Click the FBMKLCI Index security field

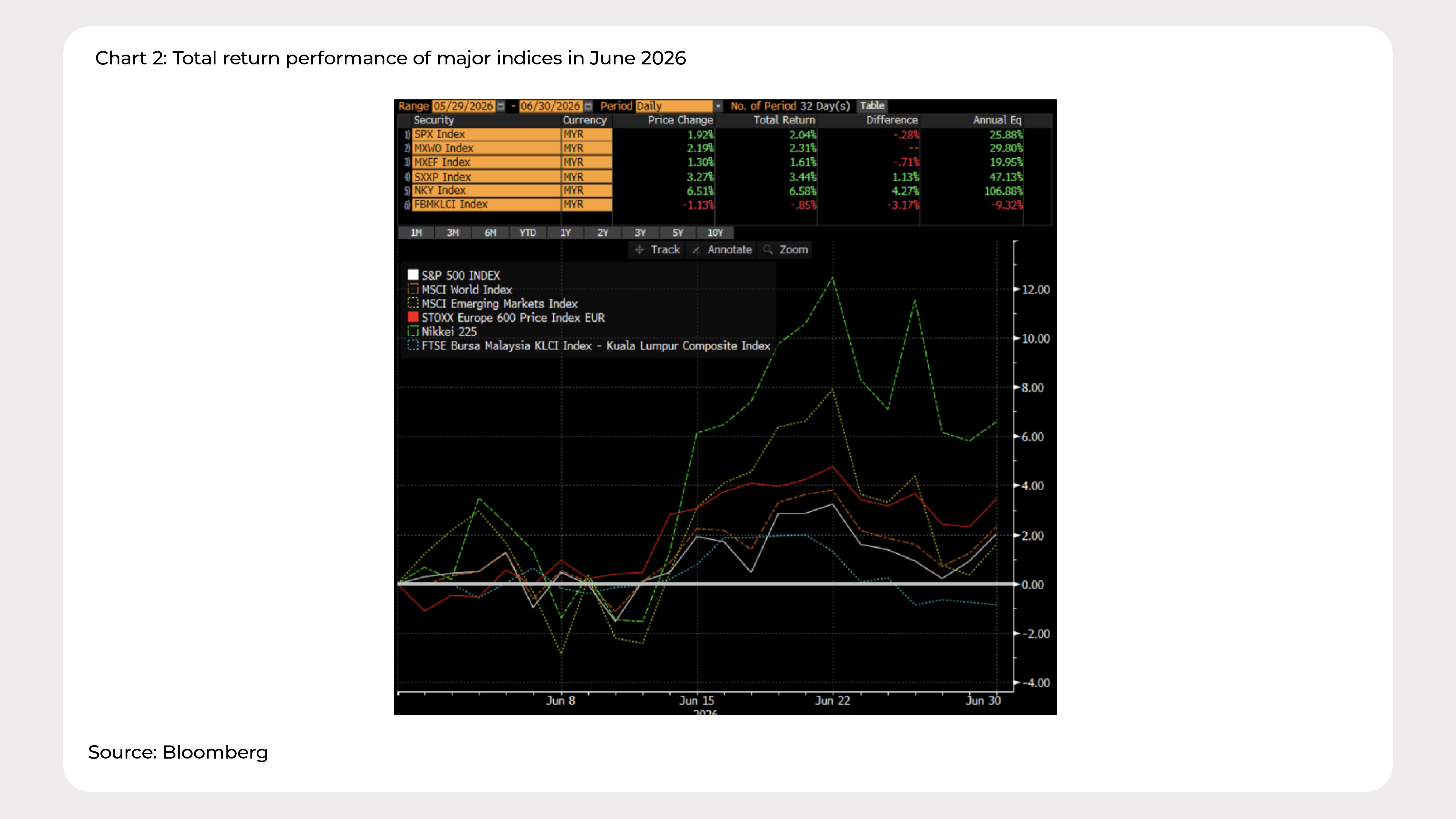click(x=486, y=205)
